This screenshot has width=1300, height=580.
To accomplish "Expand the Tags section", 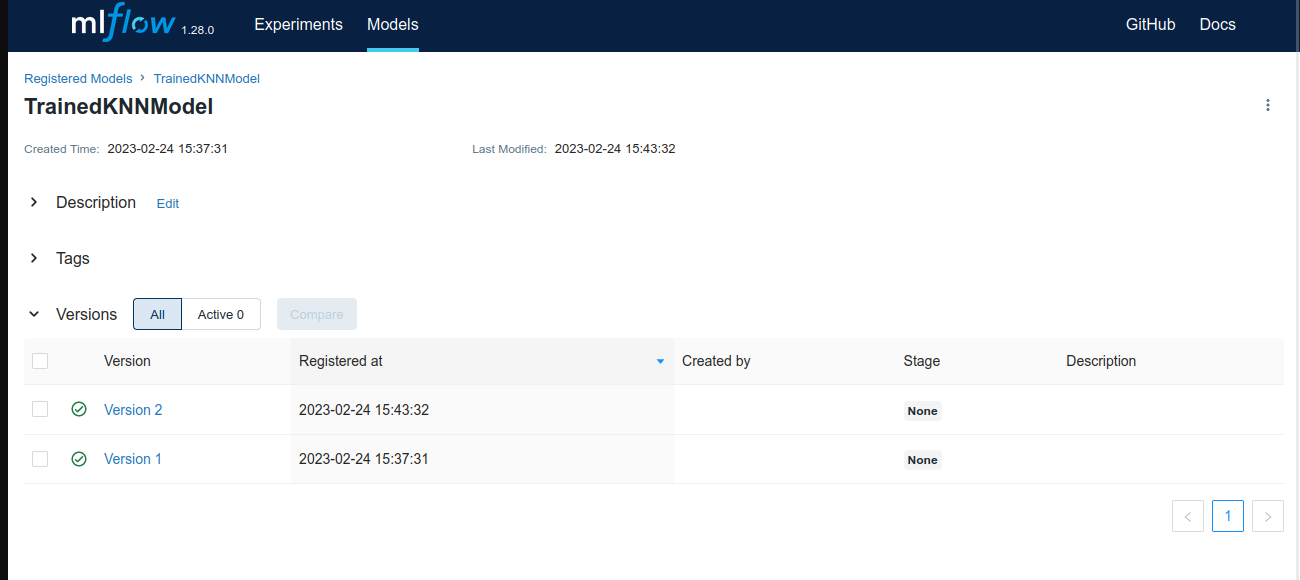I will [x=34, y=258].
